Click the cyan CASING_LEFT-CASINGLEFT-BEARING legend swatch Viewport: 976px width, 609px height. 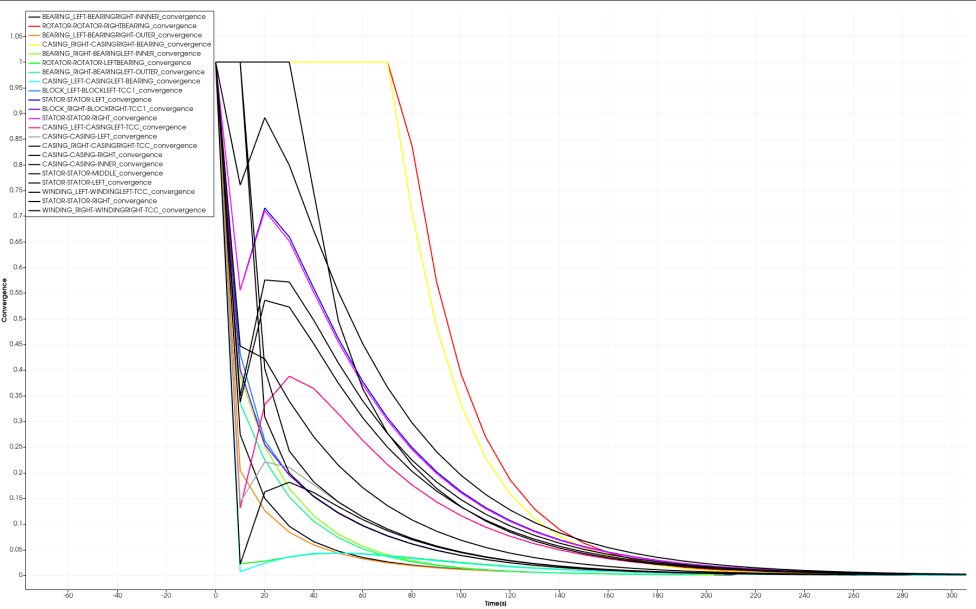coord(34,81)
